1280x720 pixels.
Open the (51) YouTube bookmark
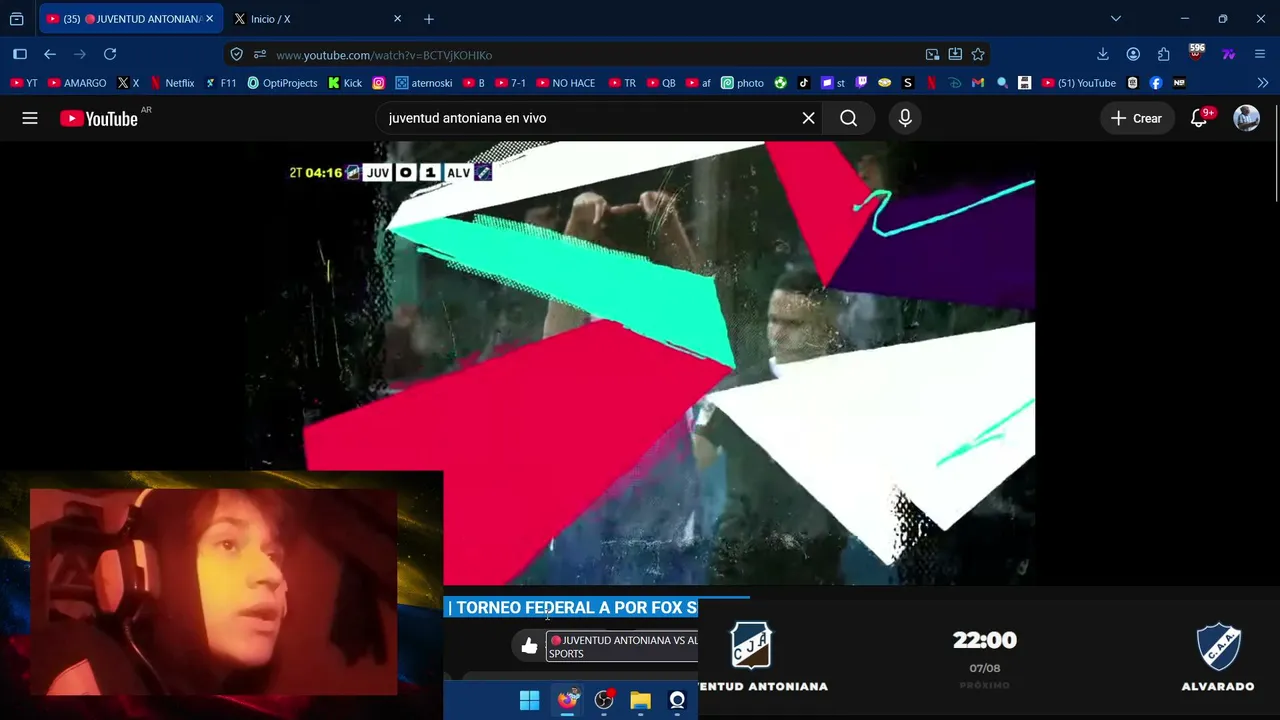(x=1079, y=83)
